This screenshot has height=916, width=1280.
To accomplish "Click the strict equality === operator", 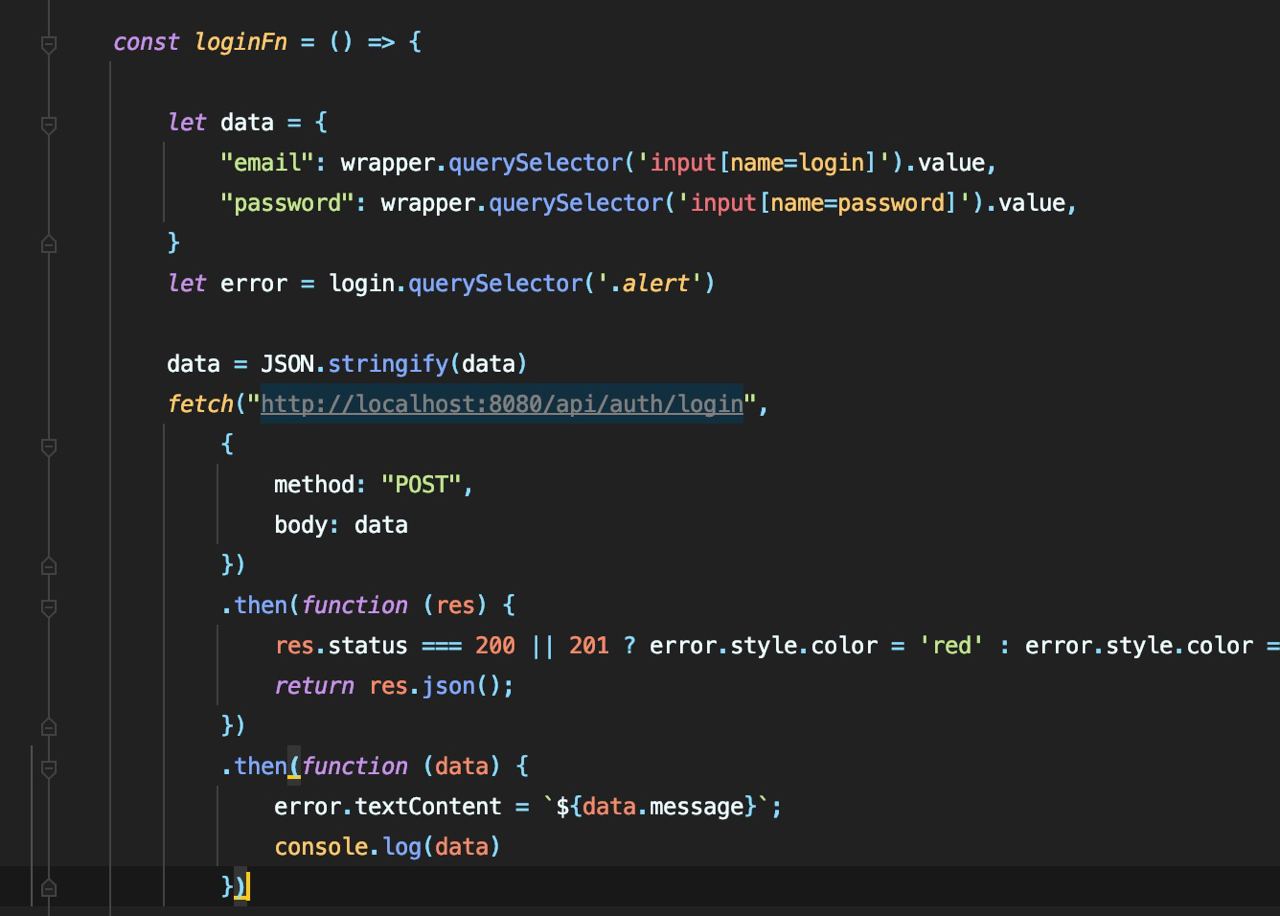I will (x=442, y=646).
